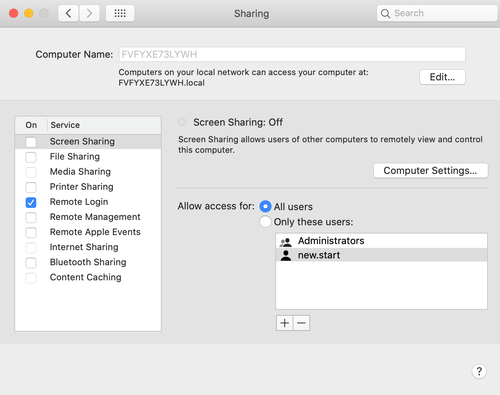This screenshot has height=395, width=500.
Task: Click the yellow minimize window button
Action: (29, 13)
